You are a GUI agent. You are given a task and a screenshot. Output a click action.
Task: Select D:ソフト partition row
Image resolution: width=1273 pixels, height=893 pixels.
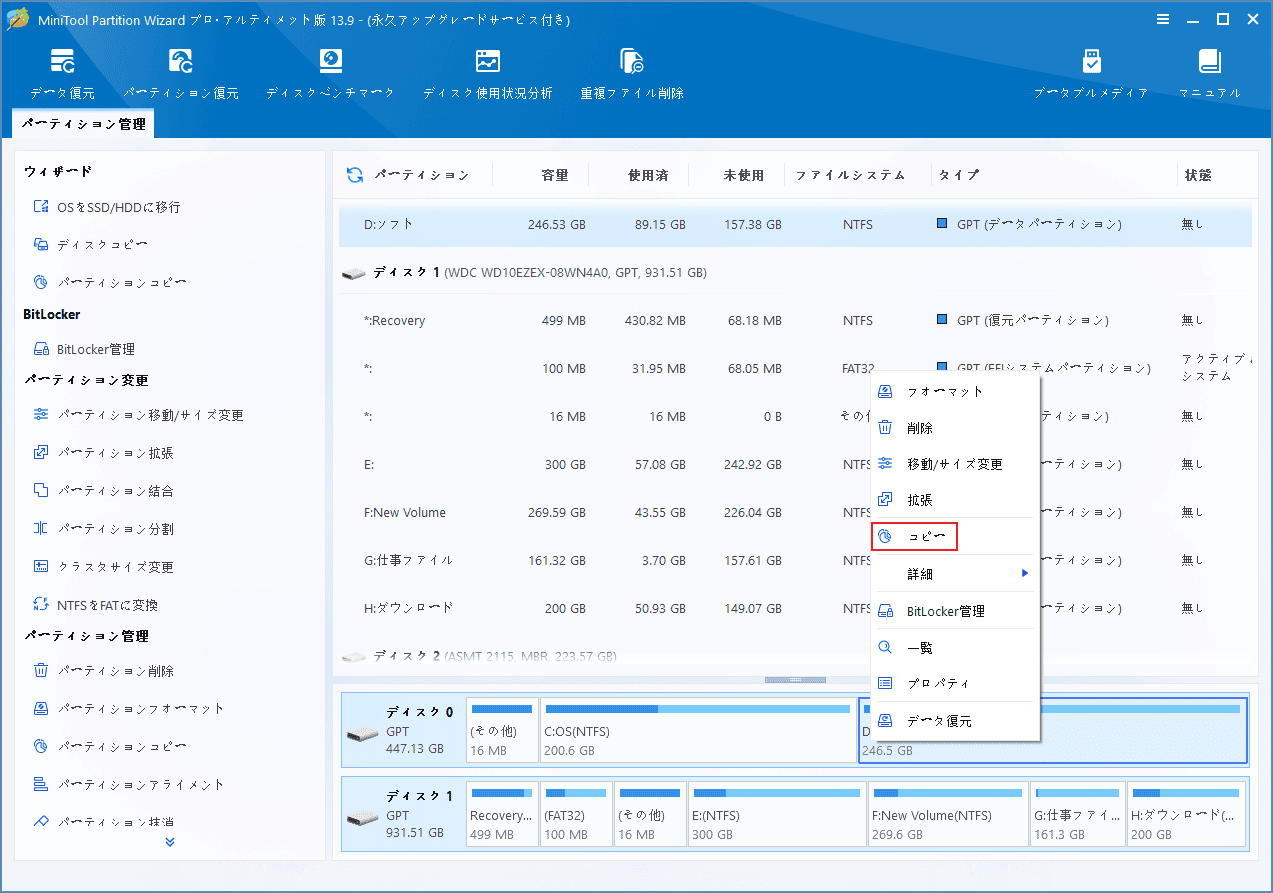pos(795,225)
